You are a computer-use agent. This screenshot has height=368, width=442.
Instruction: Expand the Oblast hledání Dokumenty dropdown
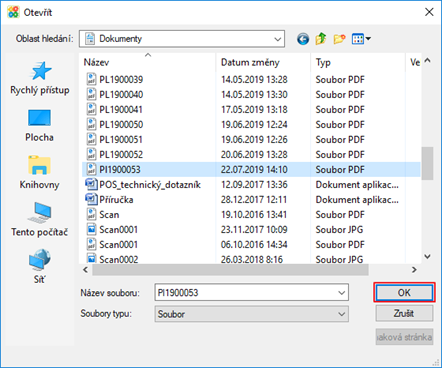277,39
